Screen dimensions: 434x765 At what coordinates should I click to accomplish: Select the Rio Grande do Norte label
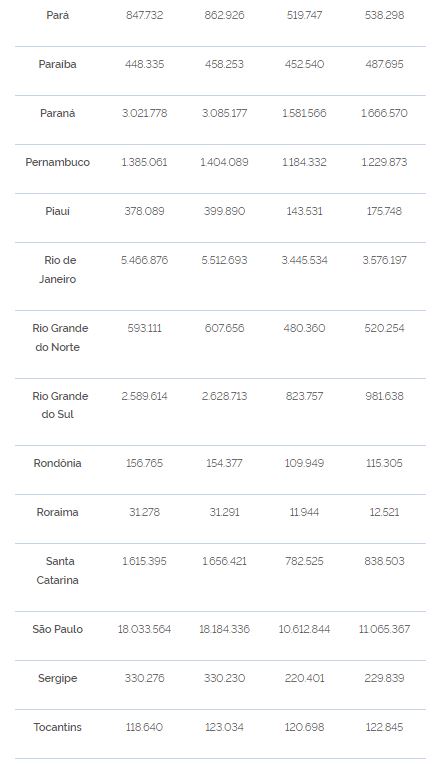(58, 338)
